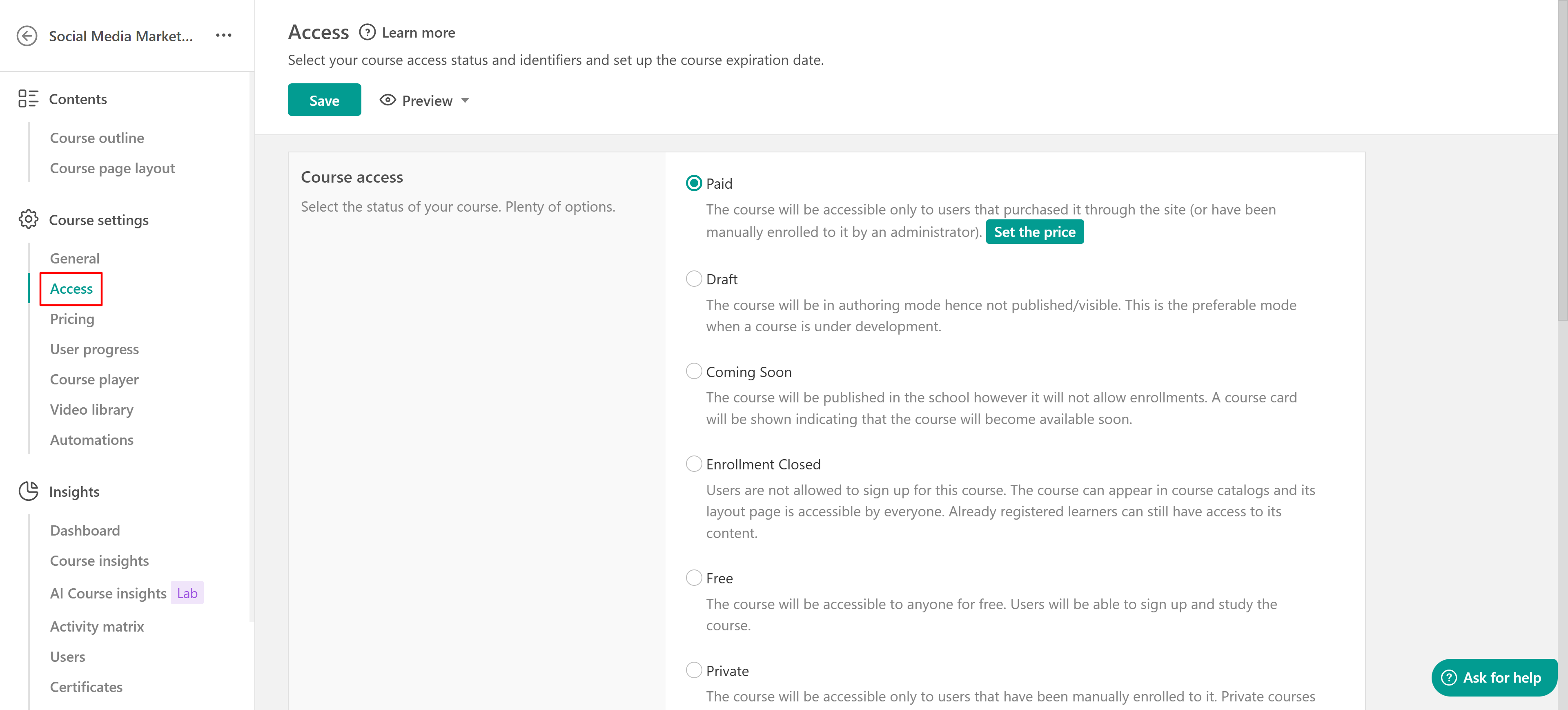Click the Contents list icon

coord(28,98)
